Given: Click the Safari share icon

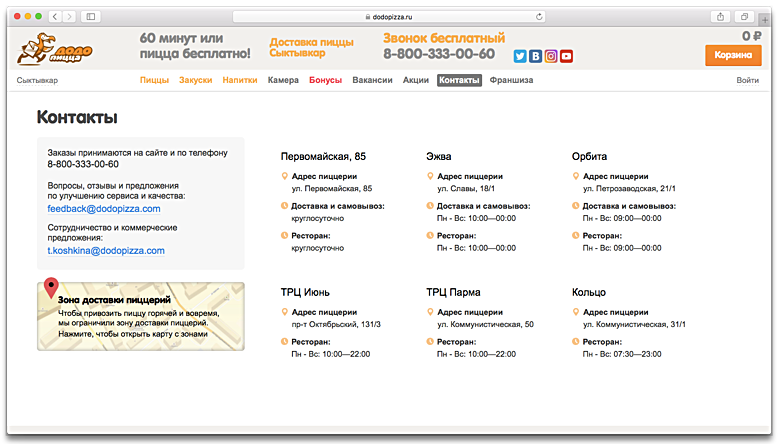Looking at the screenshot, I should pyautogui.click(x=720, y=16).
